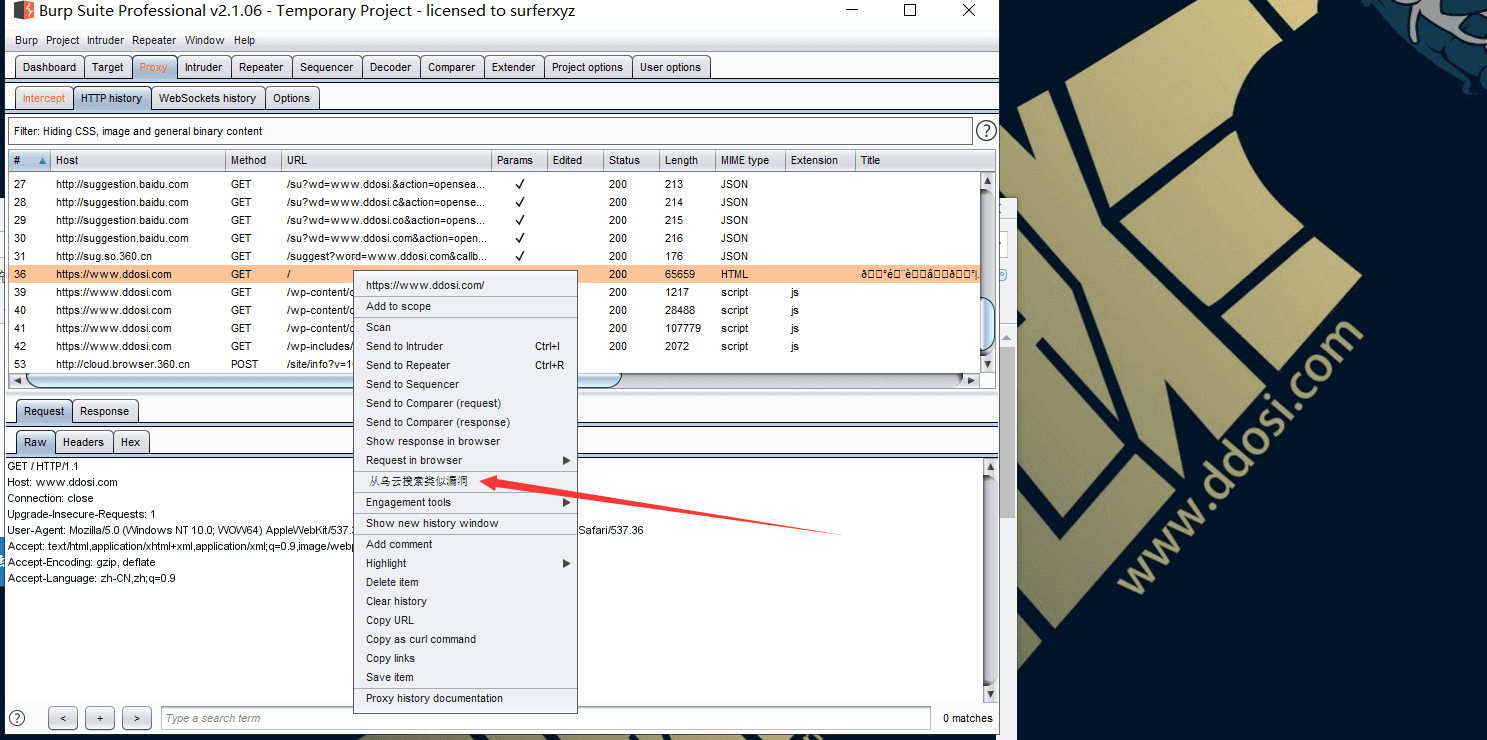1487x740 pixels.
Task: Click the Burp Suite logo icon in title bar
Action: [x=23, y=11]
